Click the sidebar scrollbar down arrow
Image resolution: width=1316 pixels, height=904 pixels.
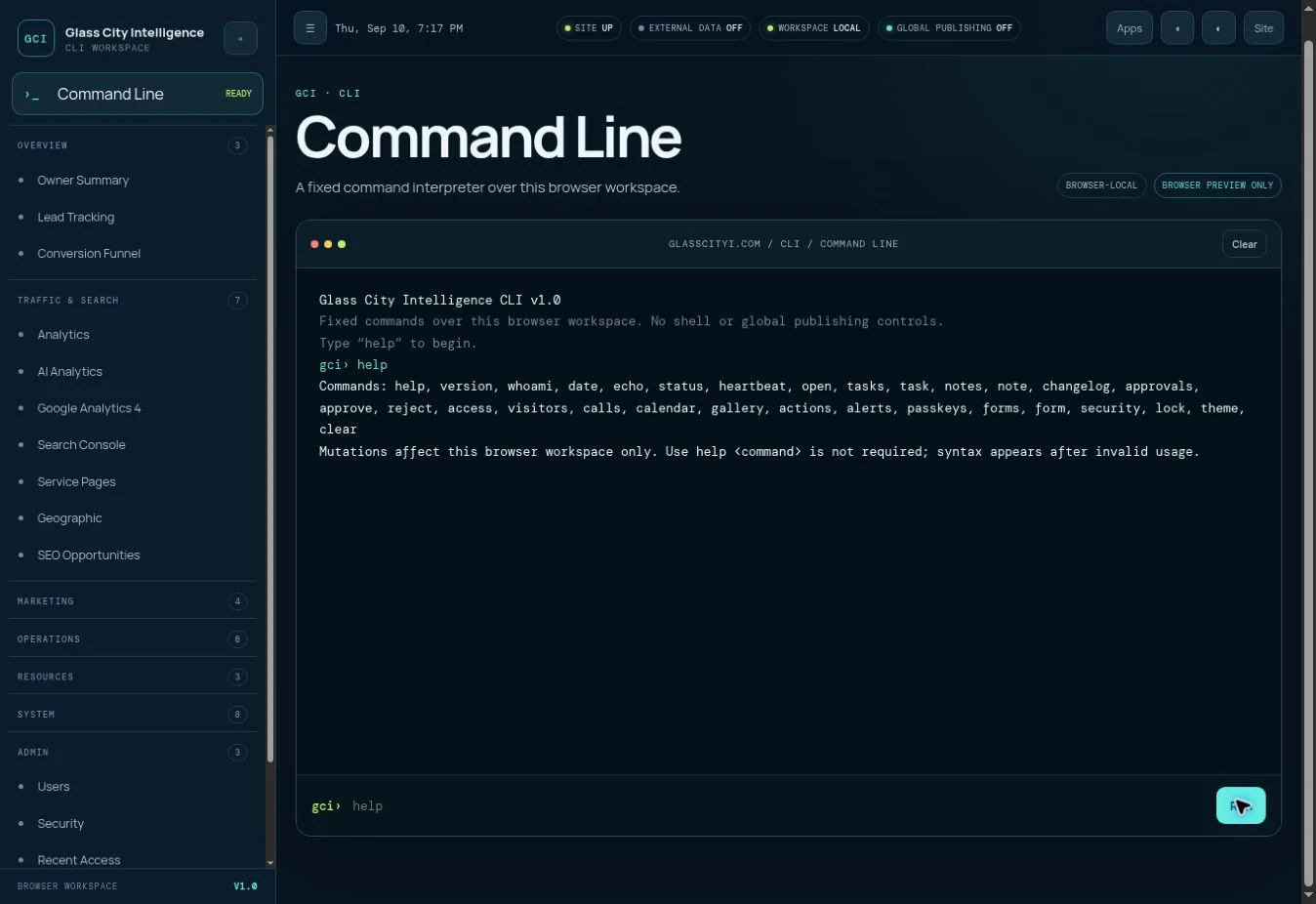pyautogui.click(x=270, y=863)
